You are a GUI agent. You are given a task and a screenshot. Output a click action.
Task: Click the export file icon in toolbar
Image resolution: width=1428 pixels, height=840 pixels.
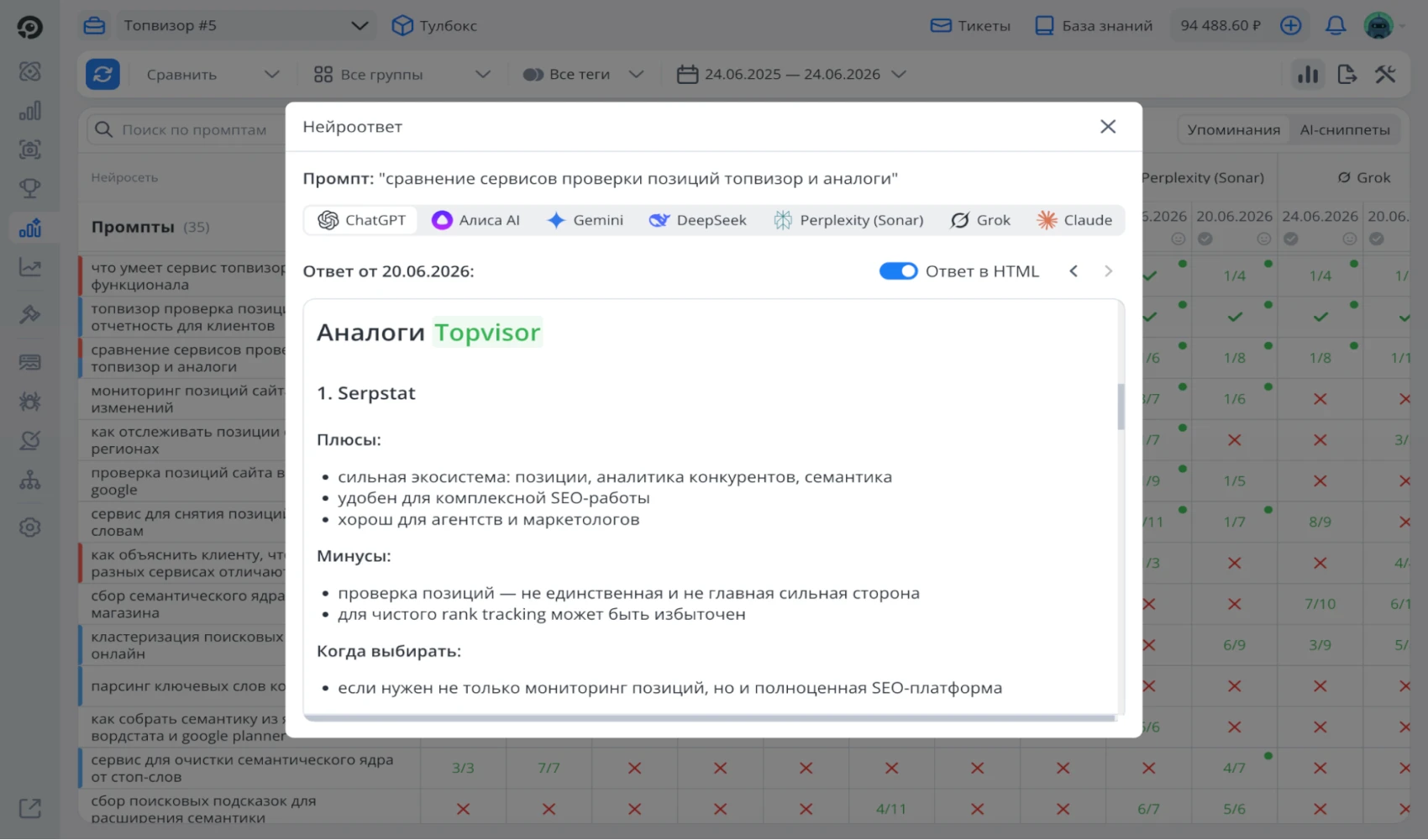pos(1347,74)
